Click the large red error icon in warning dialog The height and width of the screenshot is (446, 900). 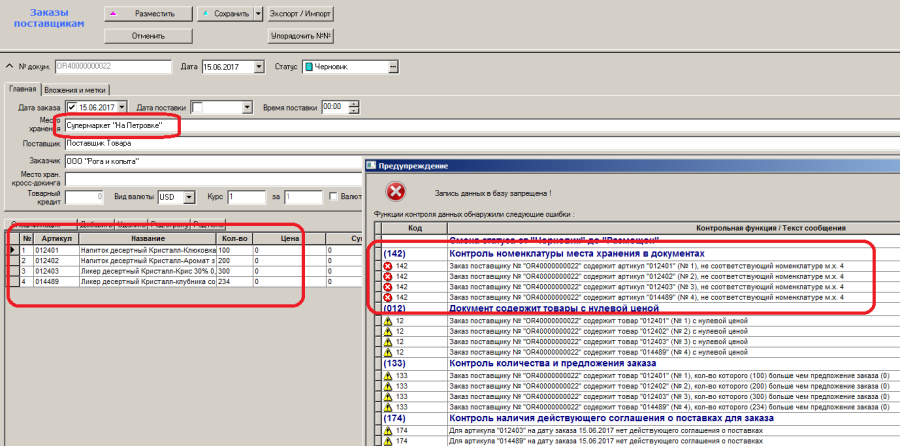pos(397,192)
